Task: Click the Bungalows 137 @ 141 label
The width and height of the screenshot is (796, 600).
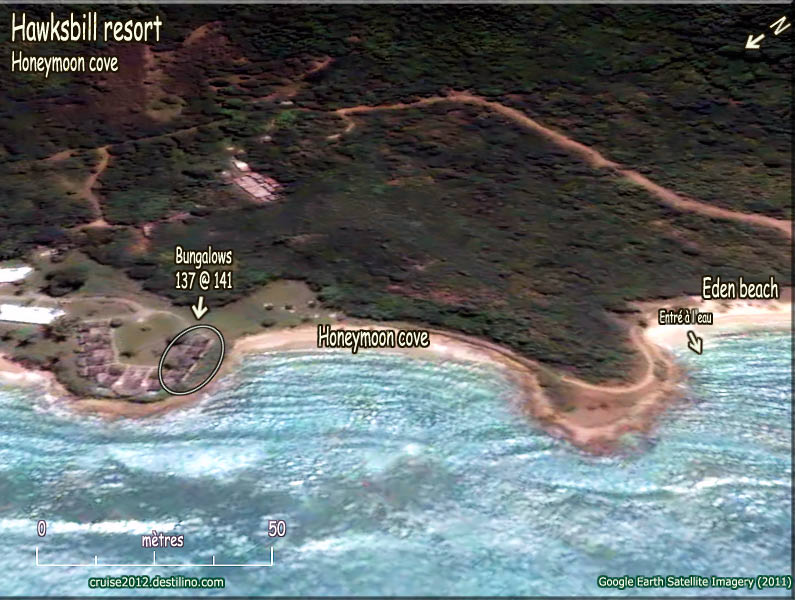Action: (x=204, y=268)
